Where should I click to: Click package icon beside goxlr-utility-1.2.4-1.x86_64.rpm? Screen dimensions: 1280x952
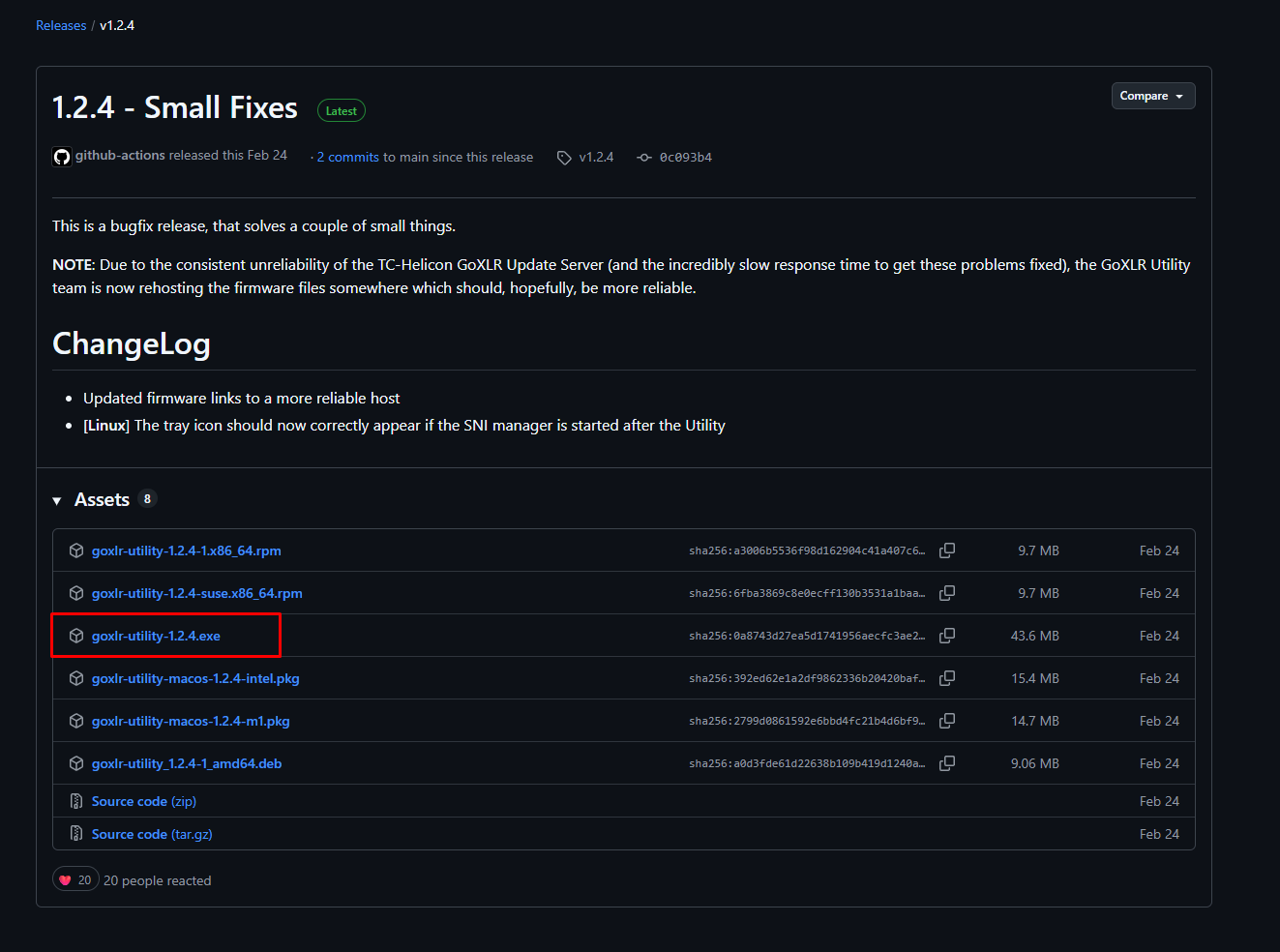click(x=76, y=550)
